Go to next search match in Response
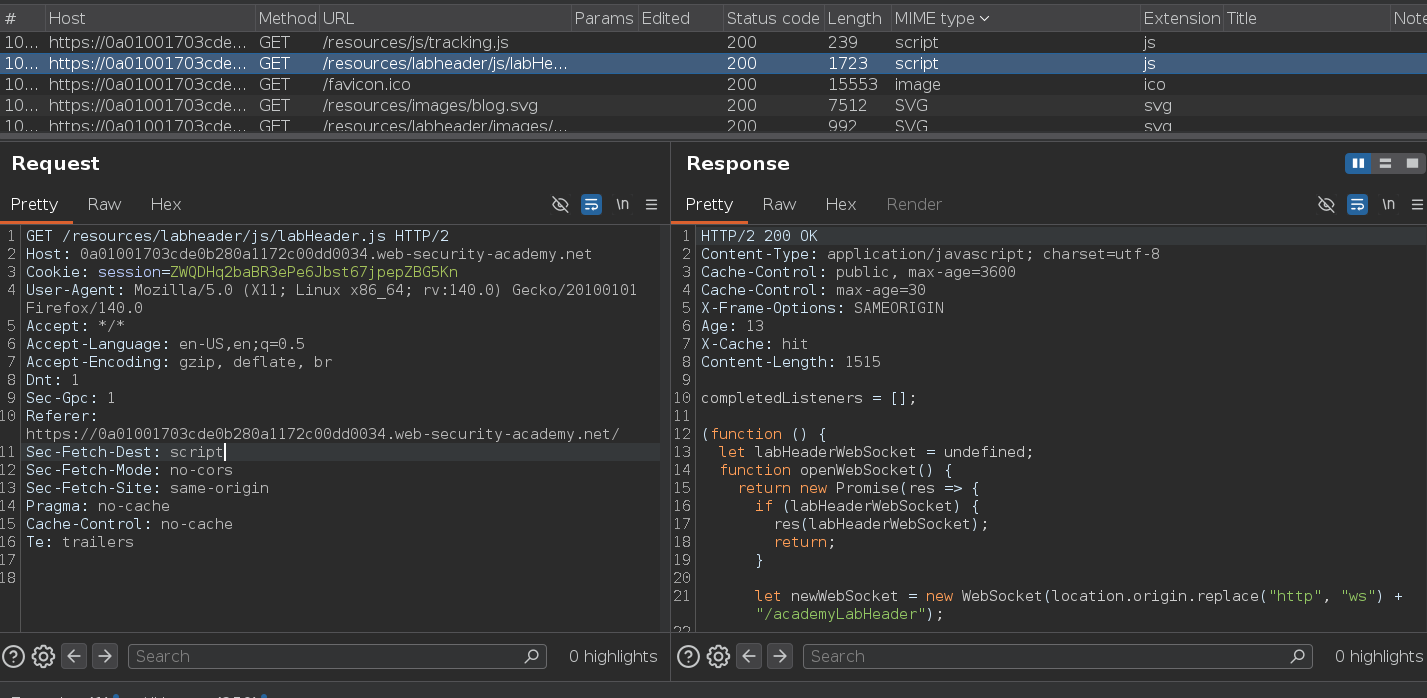 [x=780, y=656]
